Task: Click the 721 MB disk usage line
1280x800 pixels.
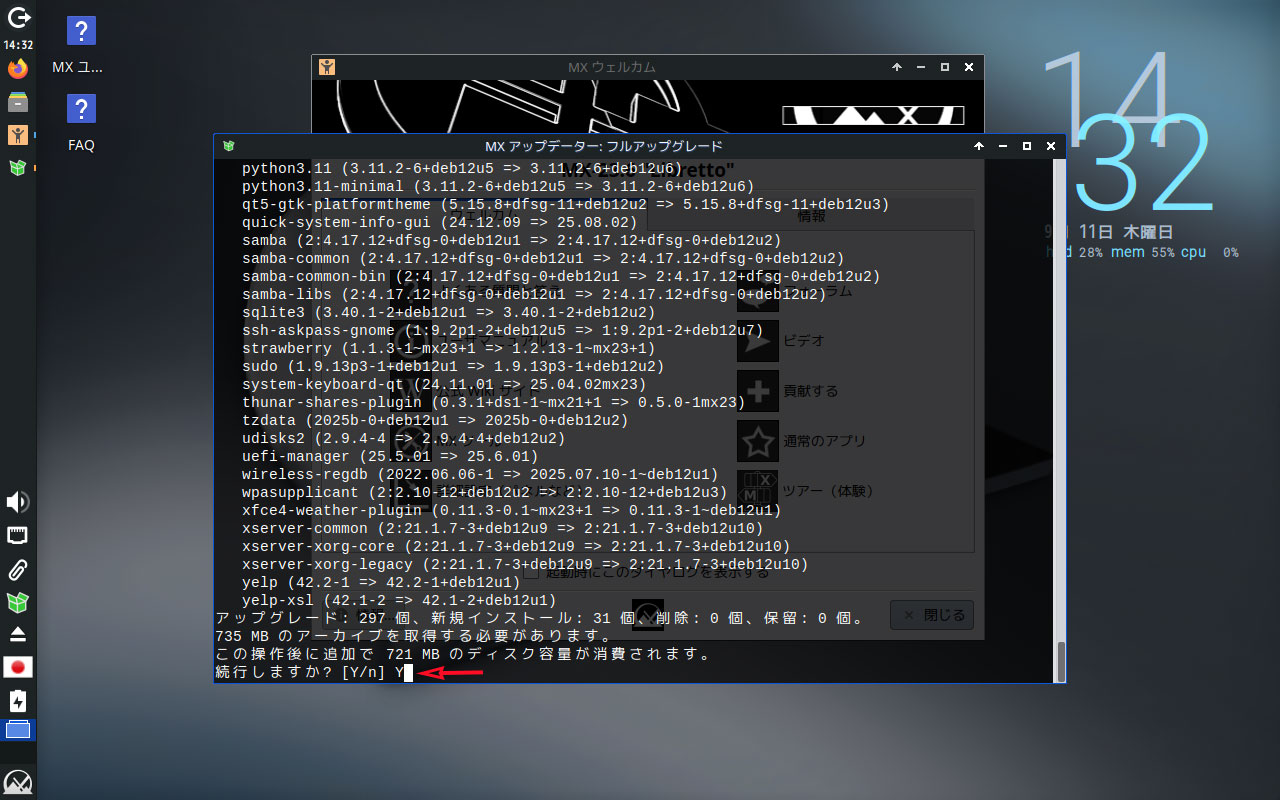Action: pyautogui.click(x=463, y=654)
